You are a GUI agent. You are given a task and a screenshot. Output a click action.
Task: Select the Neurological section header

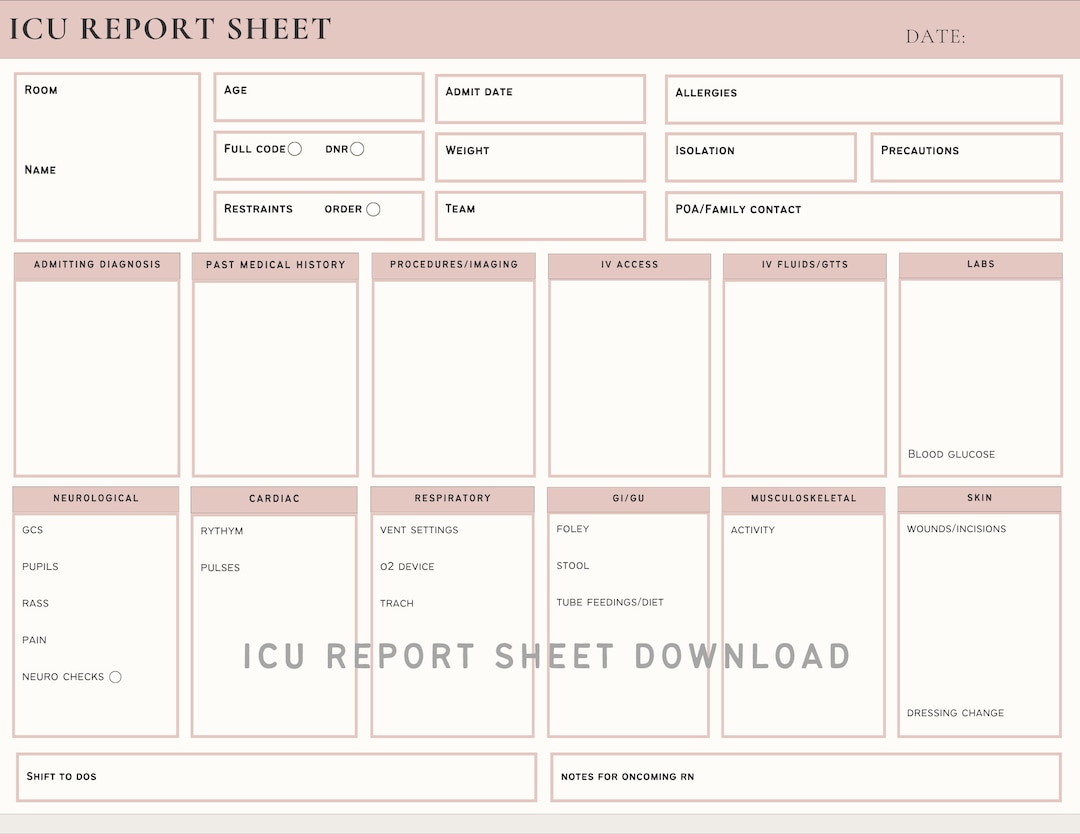coord(95,498)
